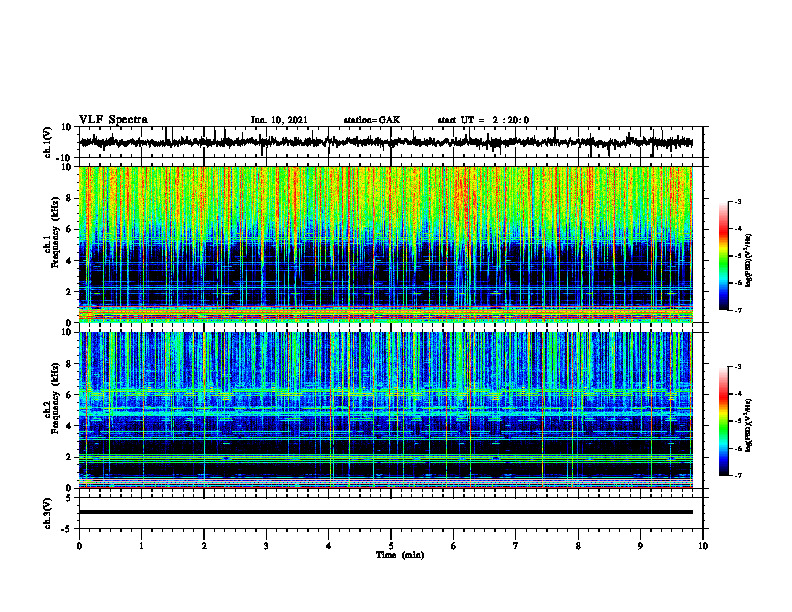Click the "-3" value on ch.1 color bar

[x=737, y=201]
